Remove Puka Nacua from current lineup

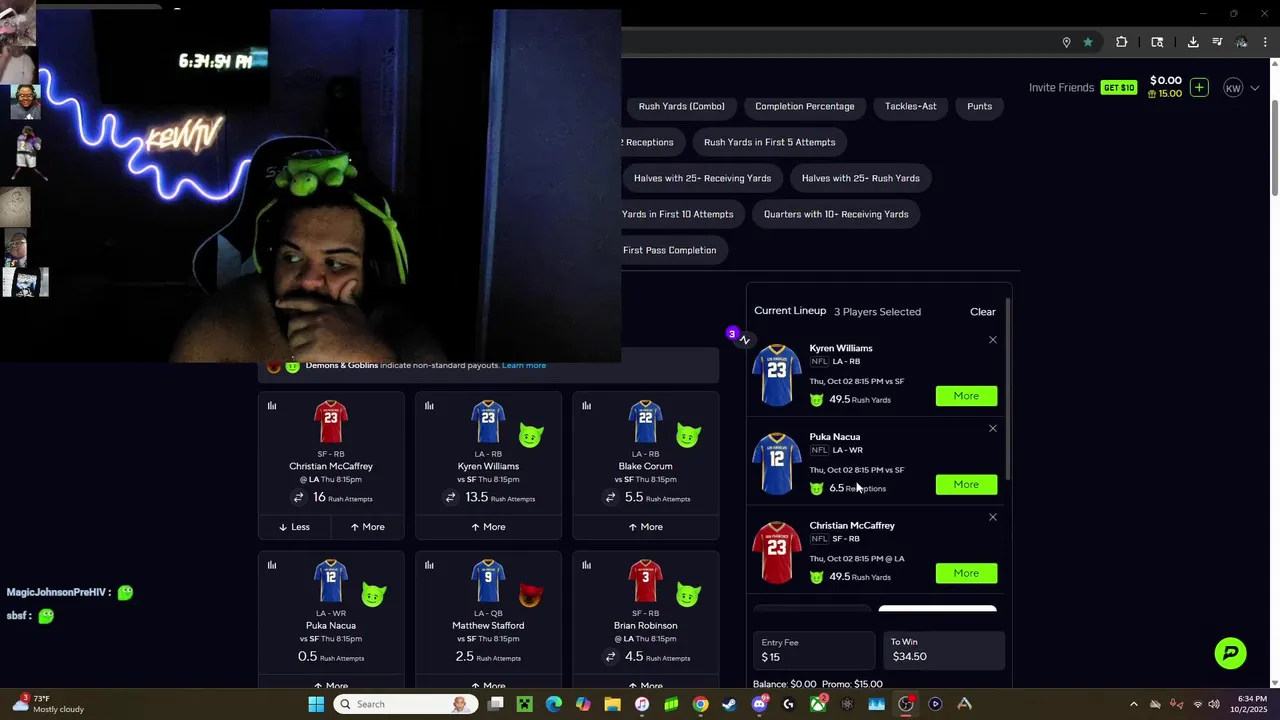coord(993,429)
